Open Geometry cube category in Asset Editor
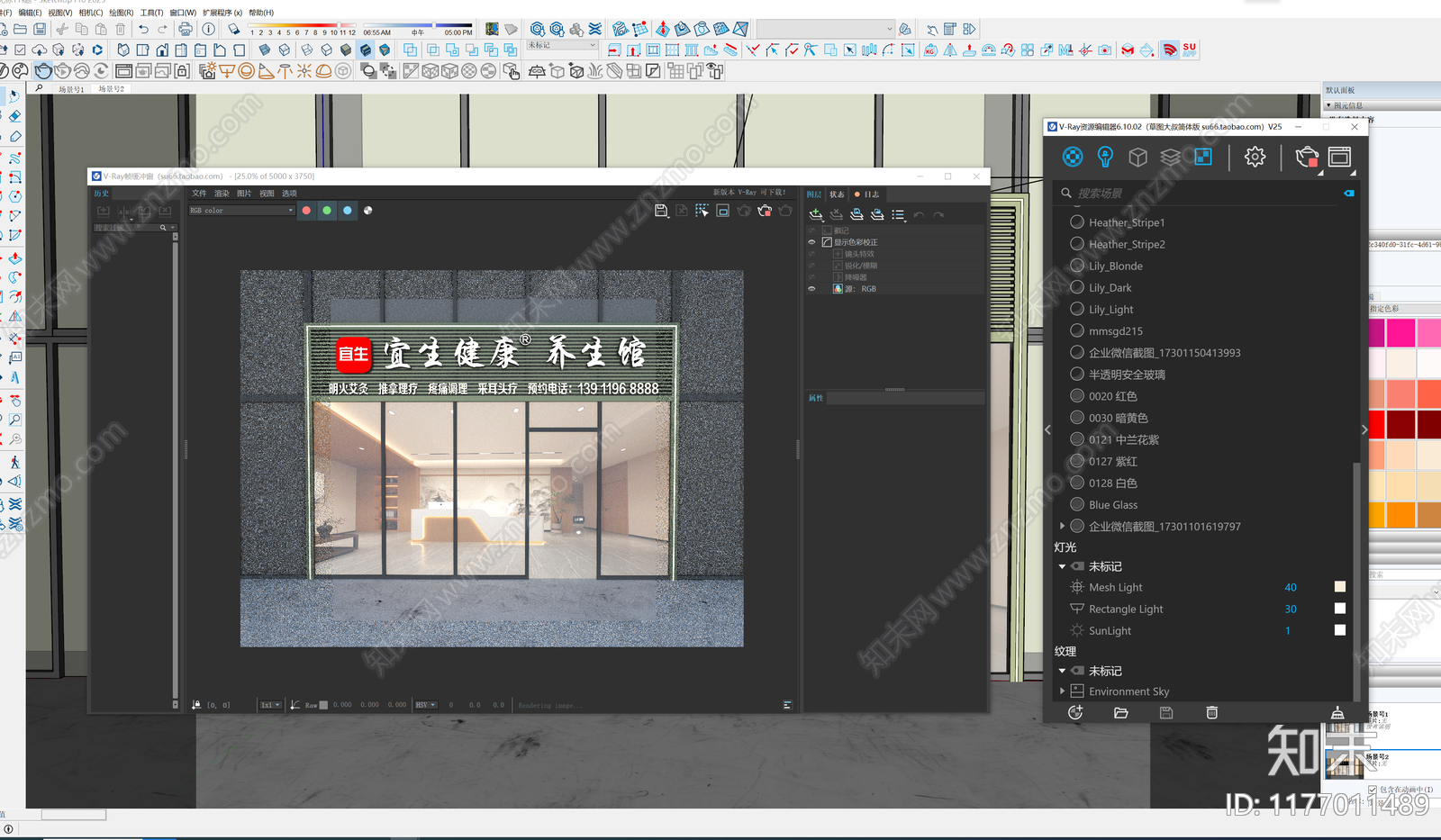Screen dimensions: 1441x840 (x=1137, y=158)
